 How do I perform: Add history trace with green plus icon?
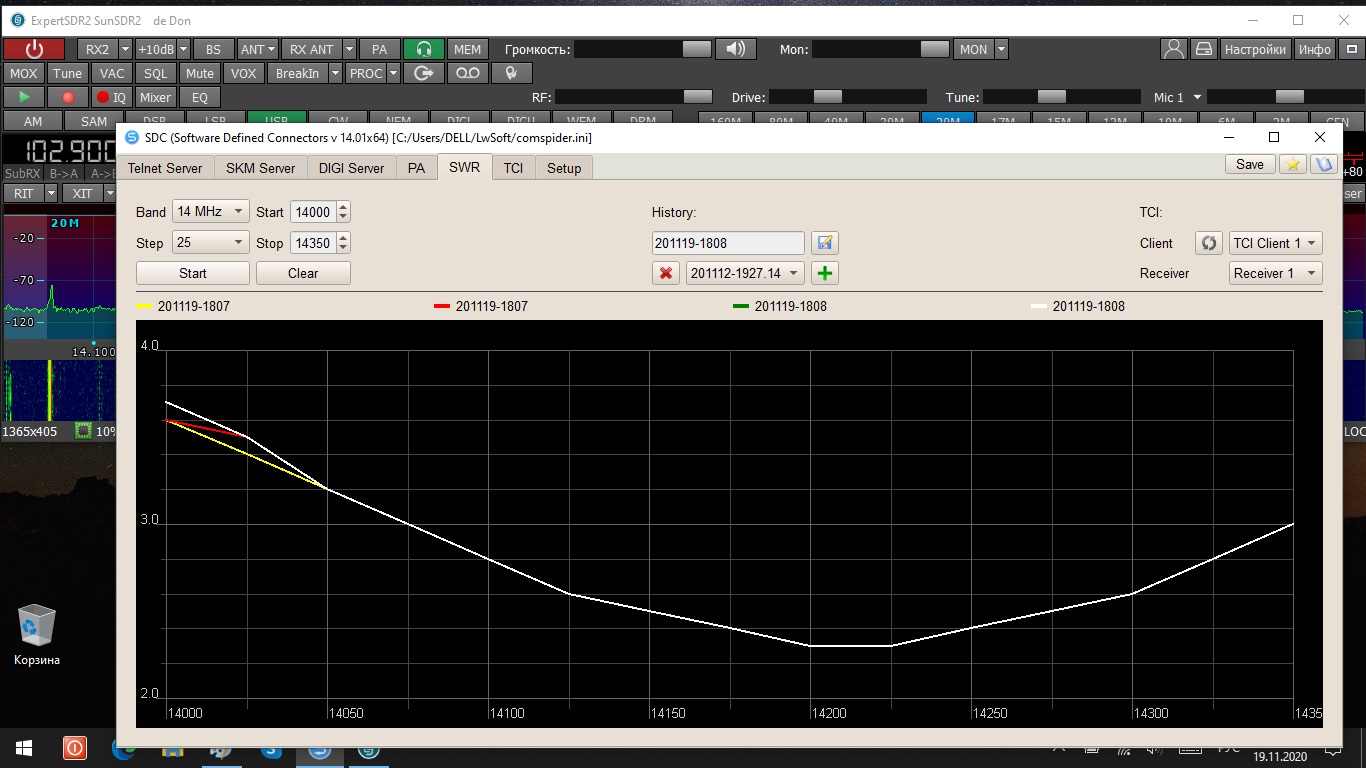[825, 273]
